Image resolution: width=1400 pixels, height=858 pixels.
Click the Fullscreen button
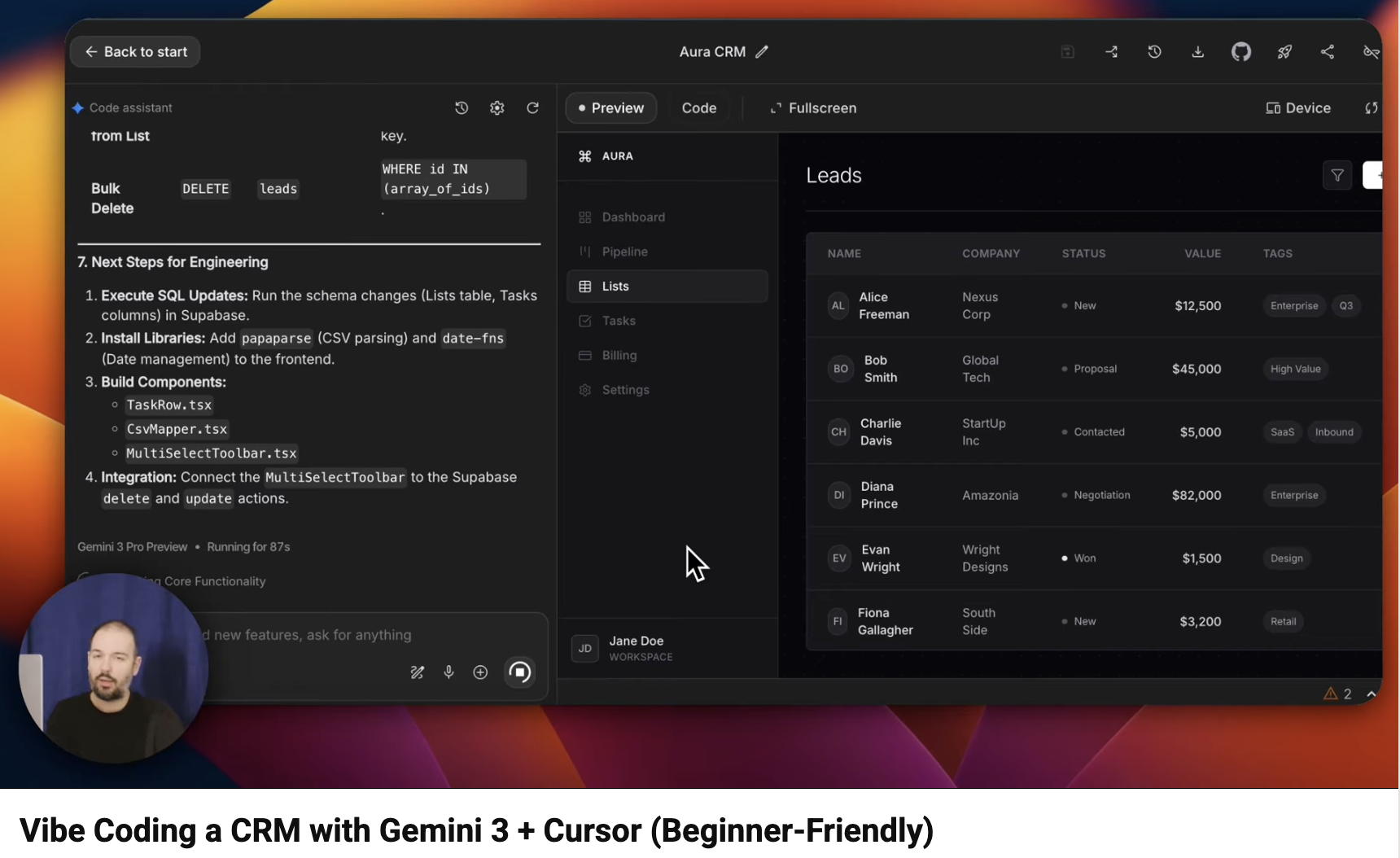pos(813,108)
